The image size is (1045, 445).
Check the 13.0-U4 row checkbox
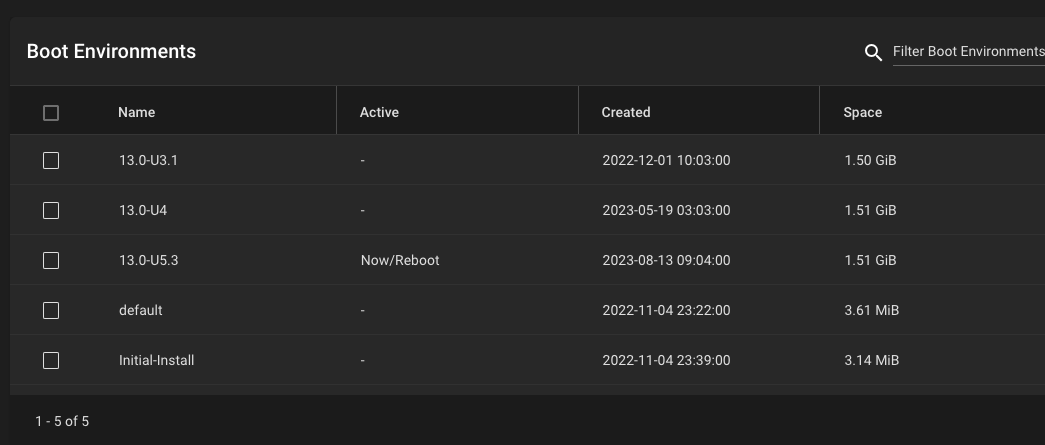click(x=51, y=211)
